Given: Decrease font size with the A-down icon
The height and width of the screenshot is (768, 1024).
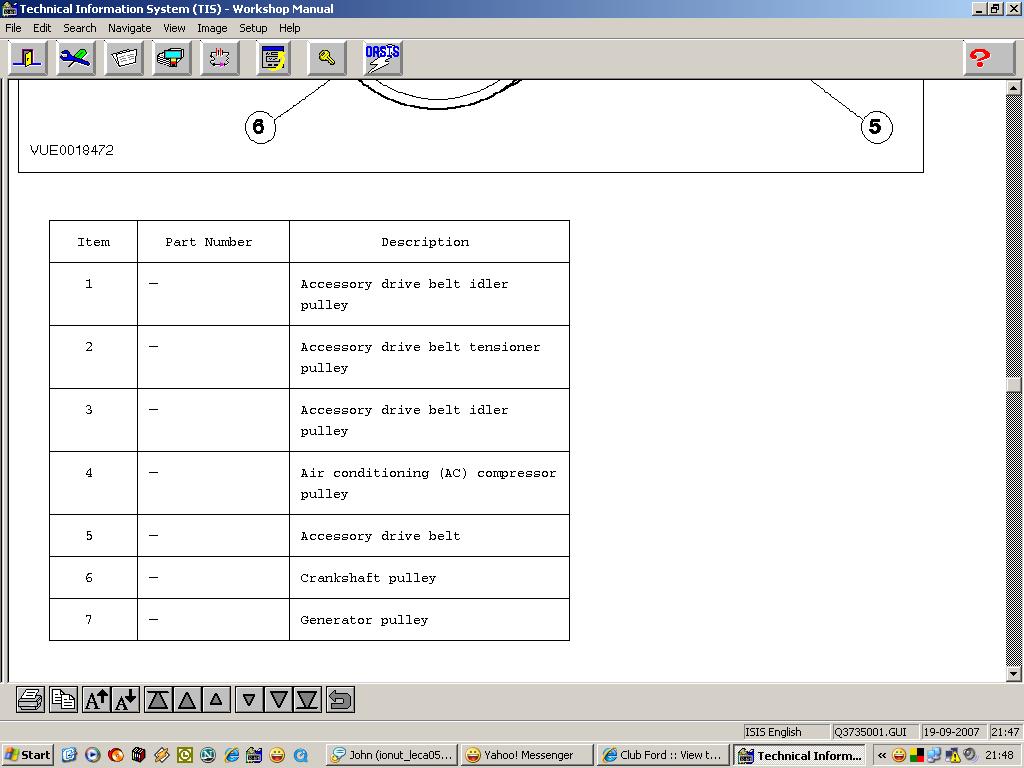Looking at the screenshot, I should (x=125, y=700).
